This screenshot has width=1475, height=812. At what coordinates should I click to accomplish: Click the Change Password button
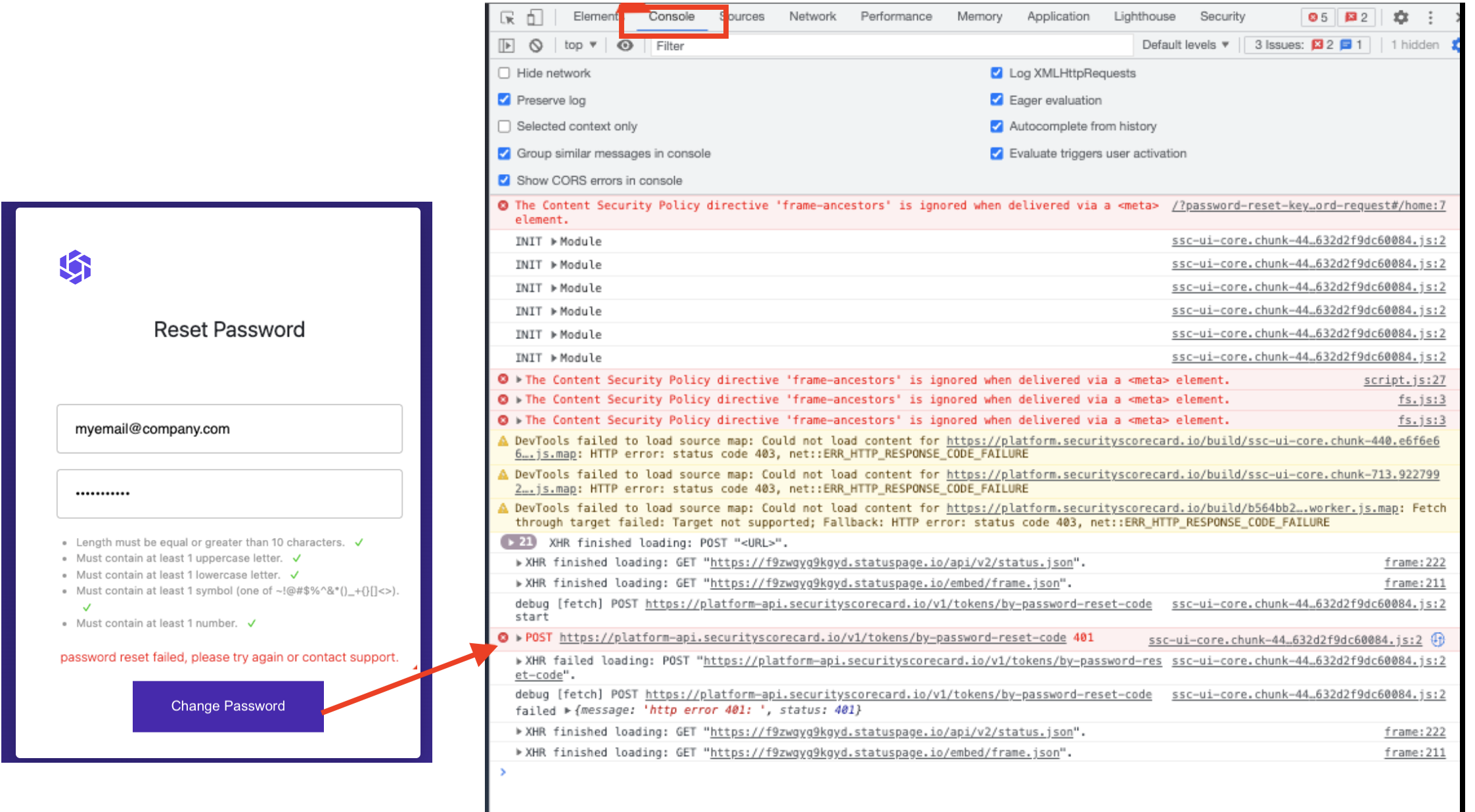[228, 706]
